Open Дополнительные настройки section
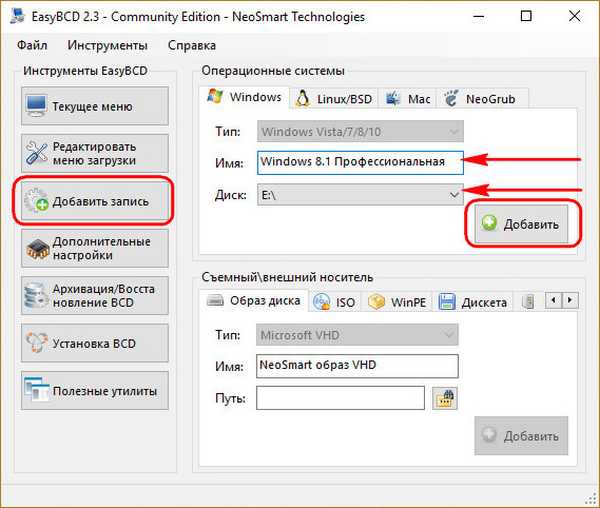600x508 pixels. [94, 248]
